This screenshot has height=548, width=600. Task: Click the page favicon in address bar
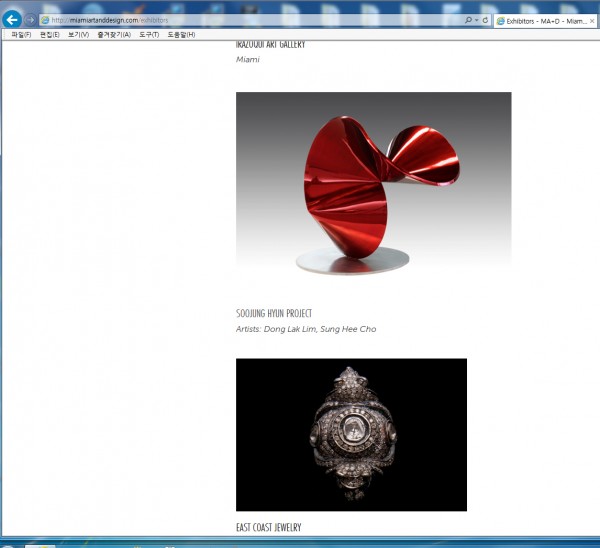click(x=45, y=20)
